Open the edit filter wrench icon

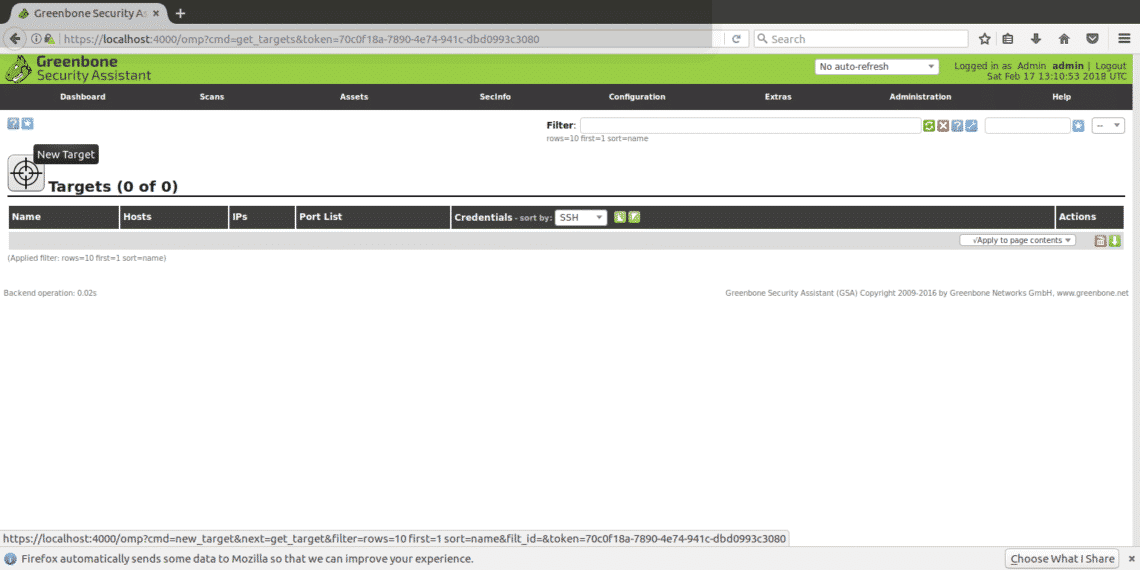click(971, 126)
